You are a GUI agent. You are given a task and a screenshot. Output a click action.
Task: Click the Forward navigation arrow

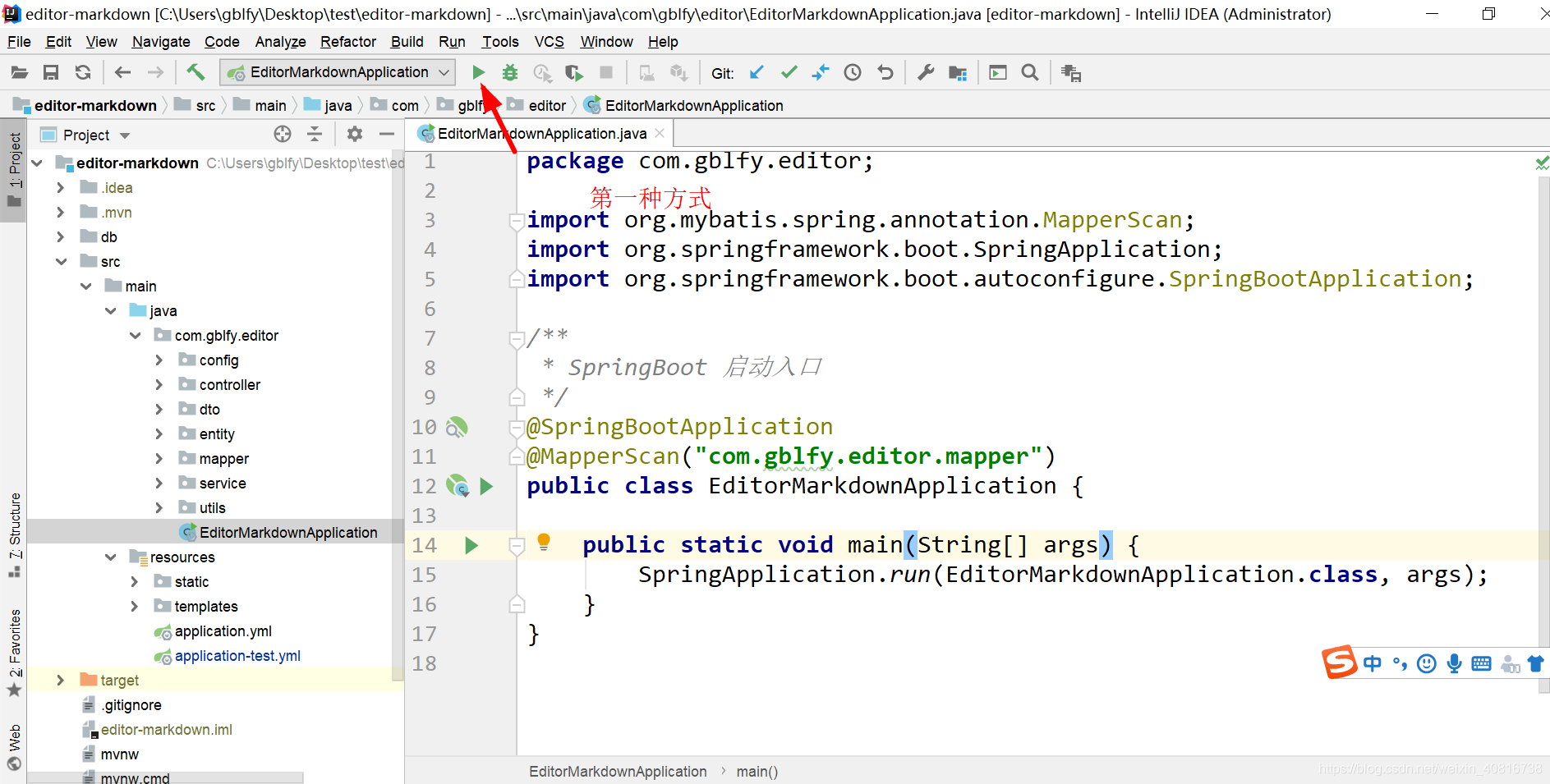[x=155, y=73]
